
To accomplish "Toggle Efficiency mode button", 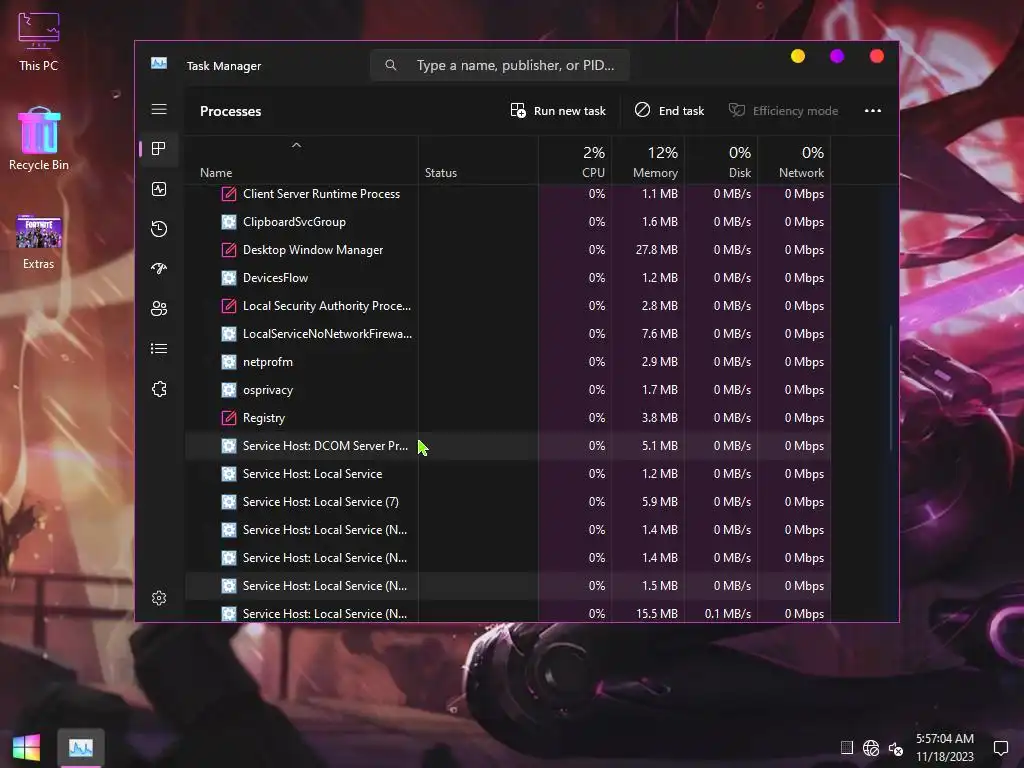I will click(x=783, y=110).
